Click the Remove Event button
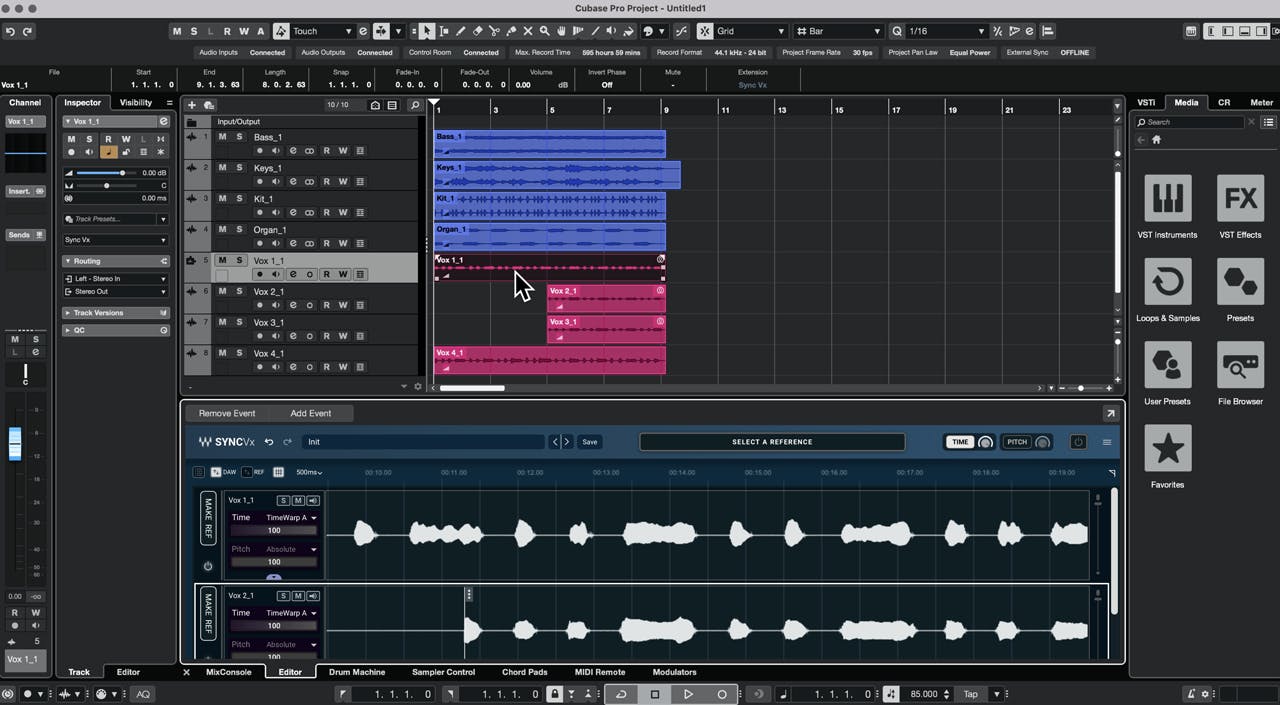This screenshot has width=1280, height=705. pos(227,413)
